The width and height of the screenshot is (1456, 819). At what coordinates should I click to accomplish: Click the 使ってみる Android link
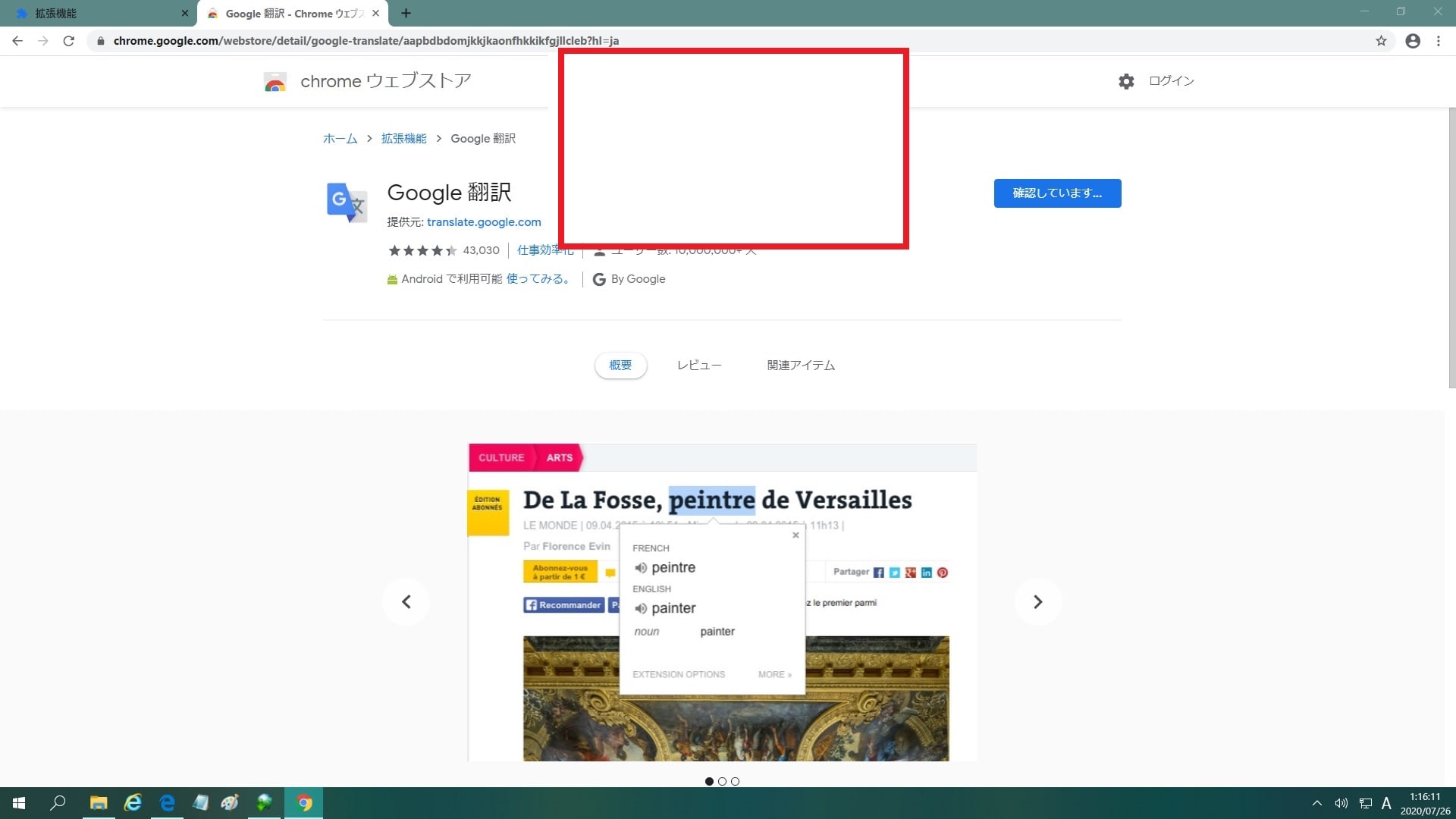pyautogui.click(x=539, y=279)
